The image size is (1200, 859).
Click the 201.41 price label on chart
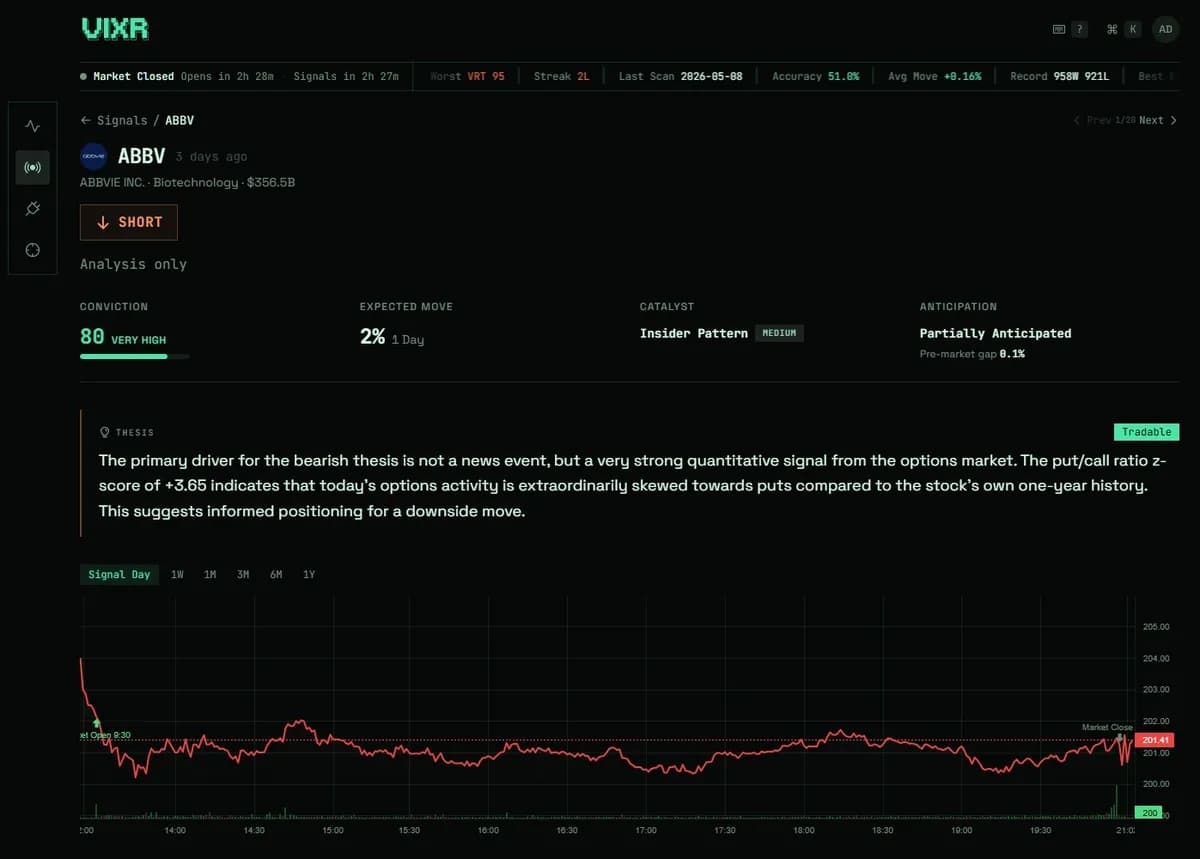pos(1154,740)
